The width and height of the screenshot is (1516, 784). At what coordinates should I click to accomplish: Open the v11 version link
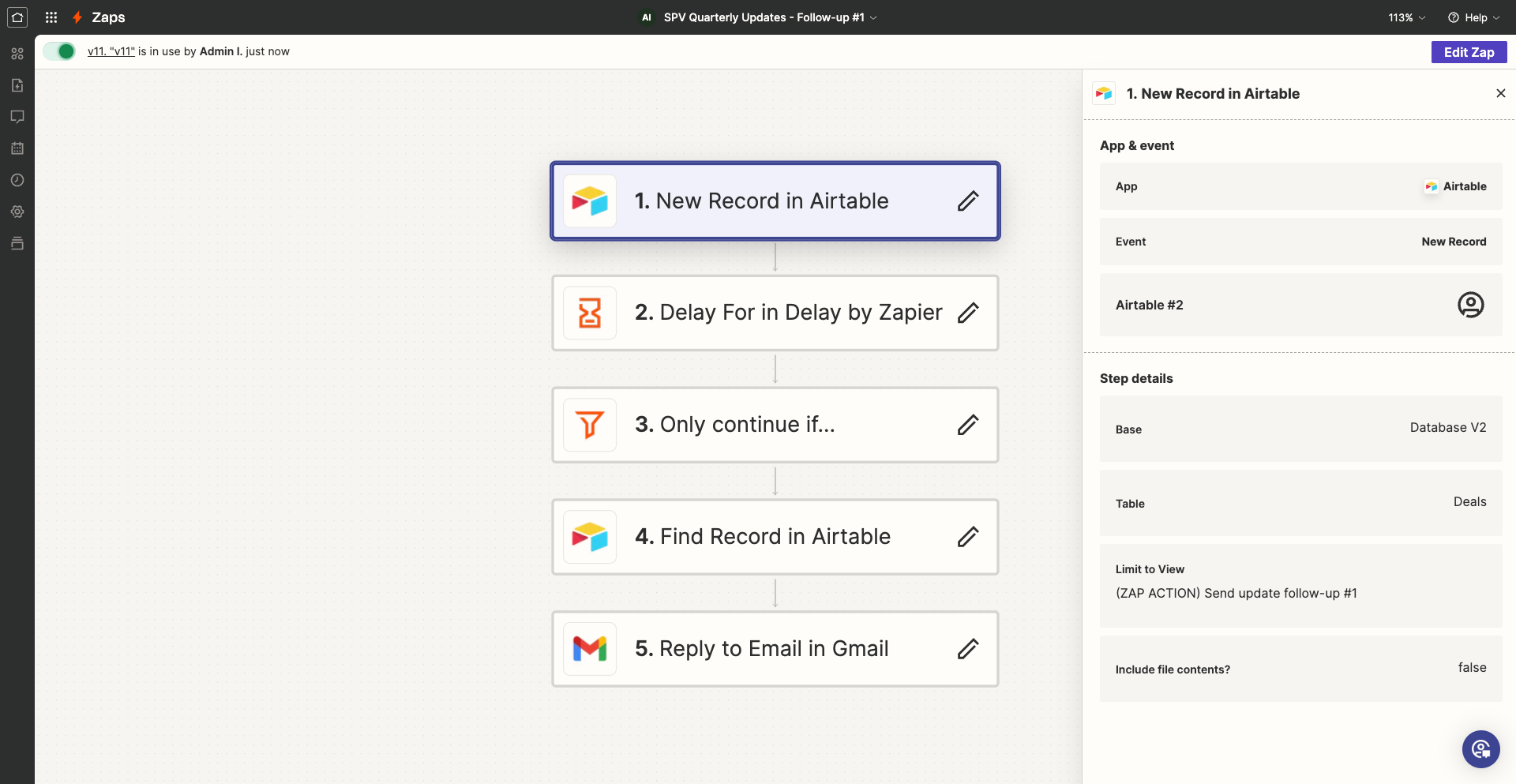111,51
